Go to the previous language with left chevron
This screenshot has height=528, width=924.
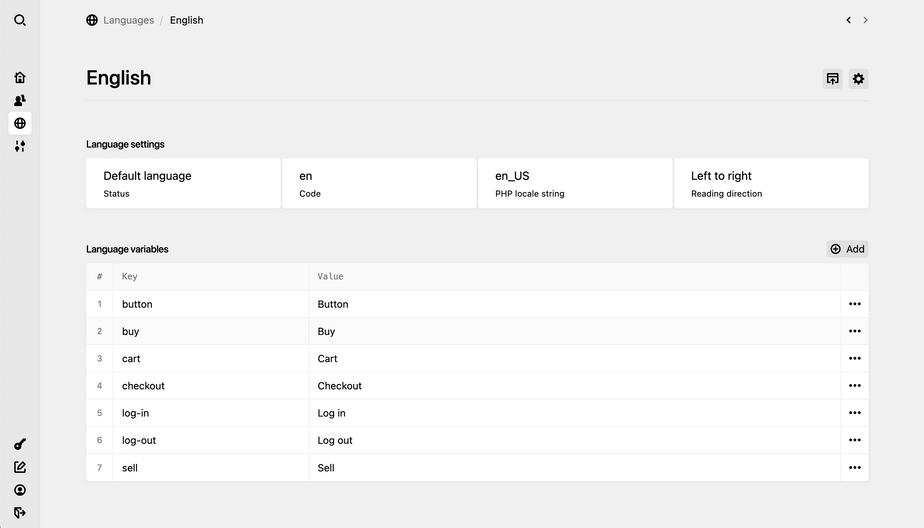click(848, 20)
